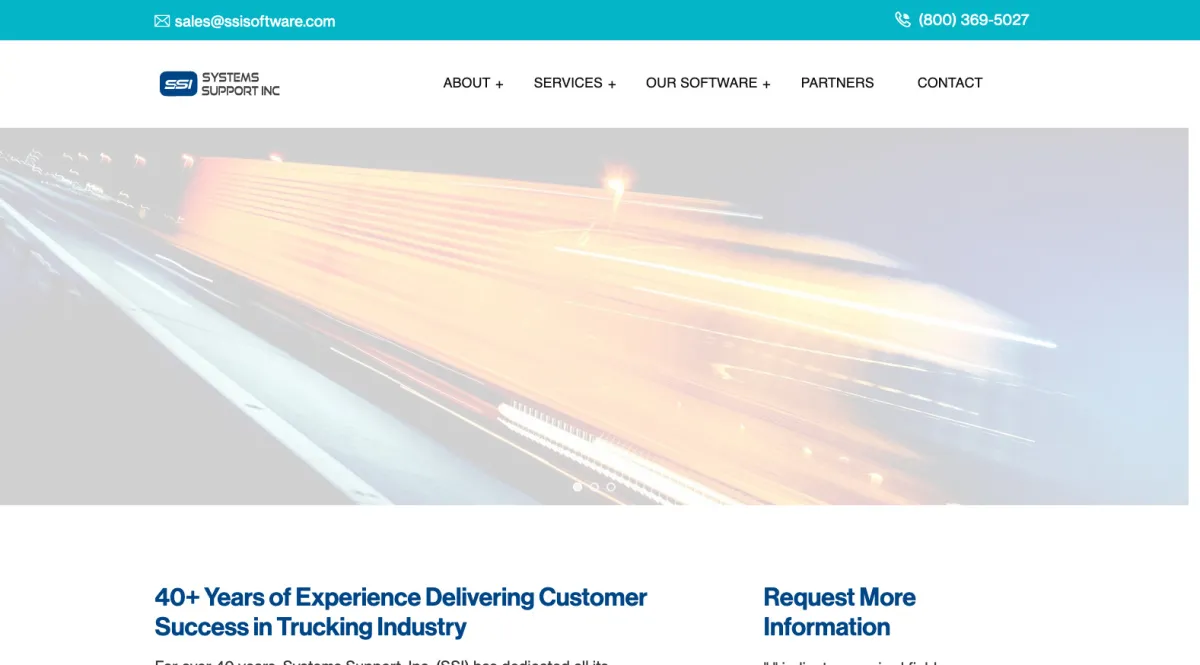
Task: Click the truck light-trails hero image
Action: (594, 316)
